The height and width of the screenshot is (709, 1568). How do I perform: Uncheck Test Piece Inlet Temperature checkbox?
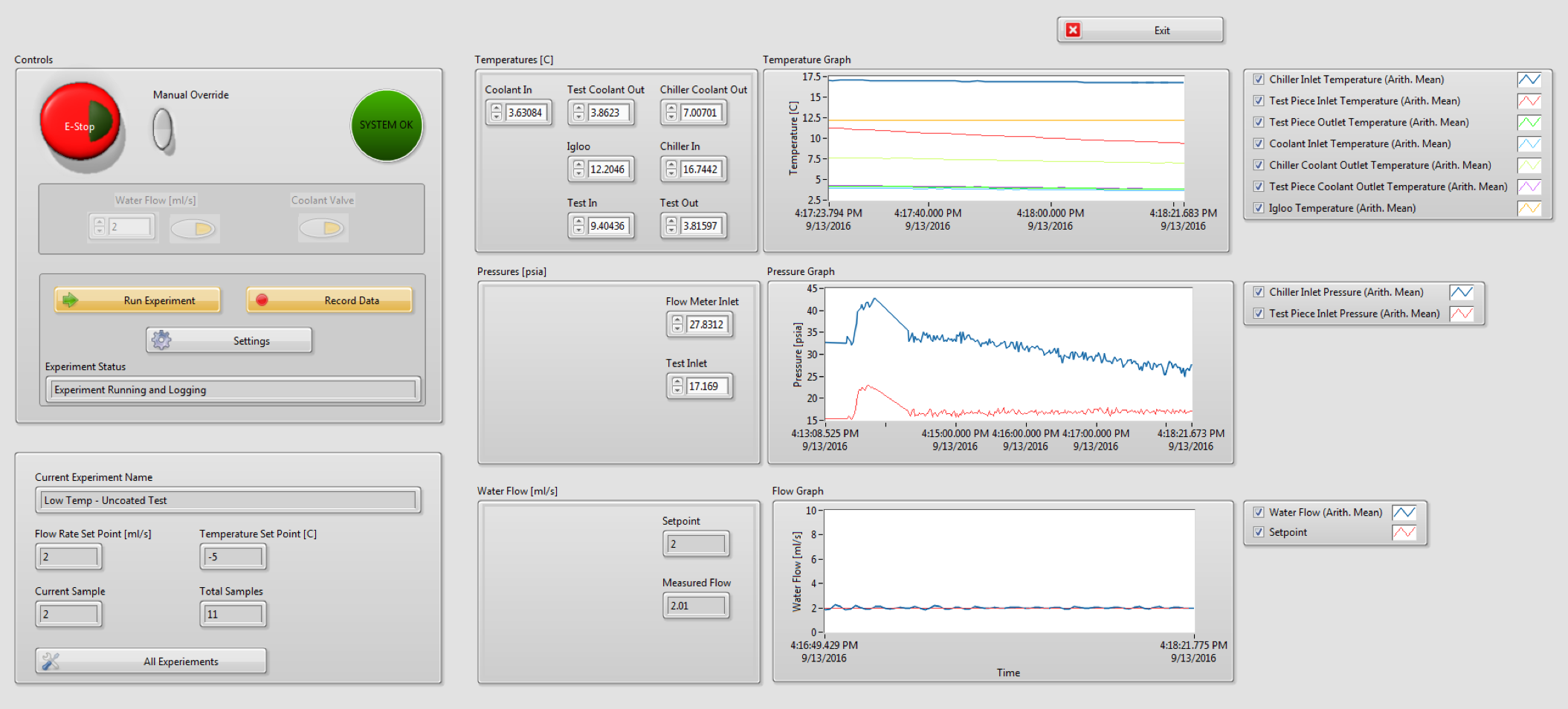point(1259,101)
